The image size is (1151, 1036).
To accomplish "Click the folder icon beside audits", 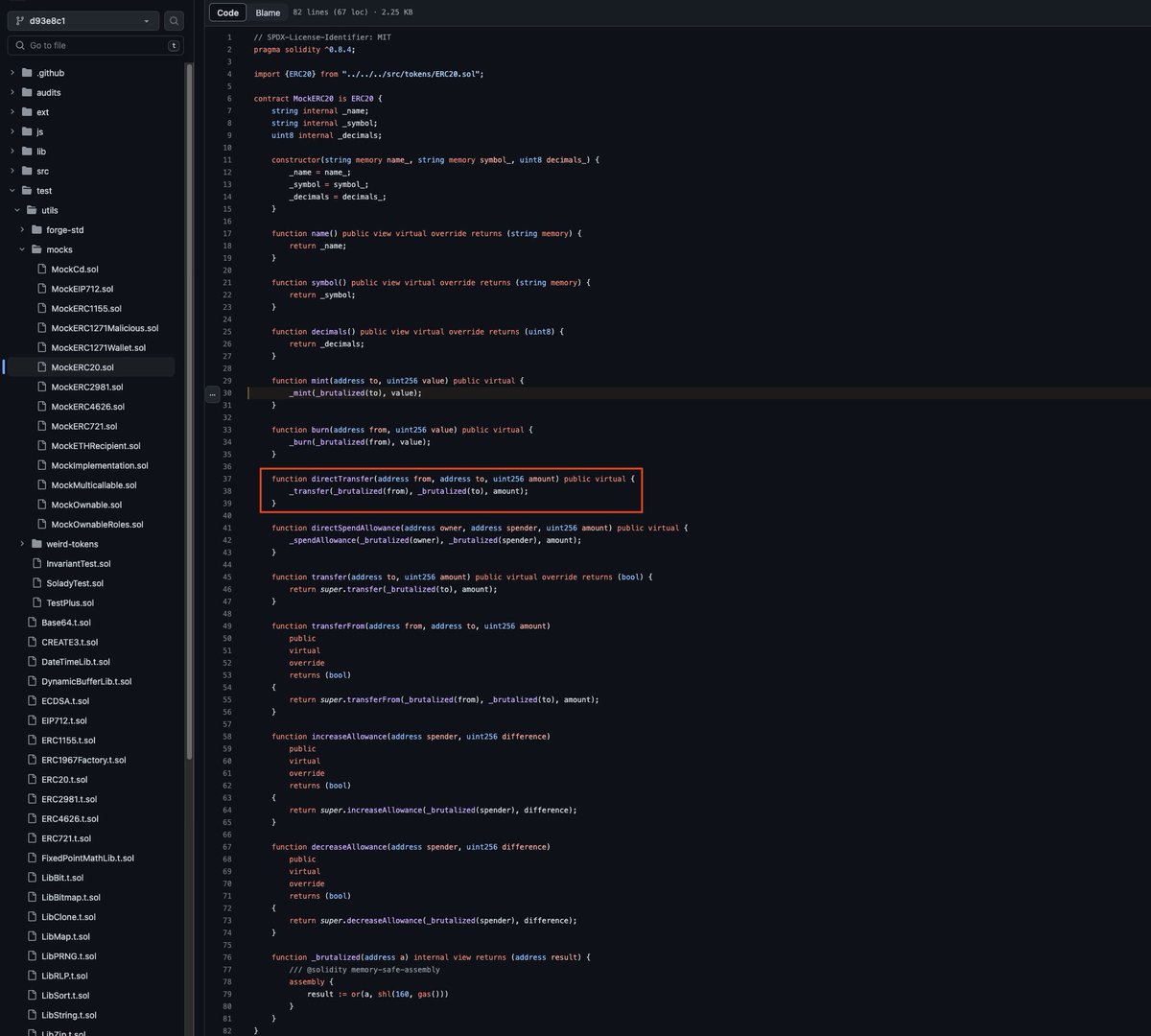I will [27, 92].
